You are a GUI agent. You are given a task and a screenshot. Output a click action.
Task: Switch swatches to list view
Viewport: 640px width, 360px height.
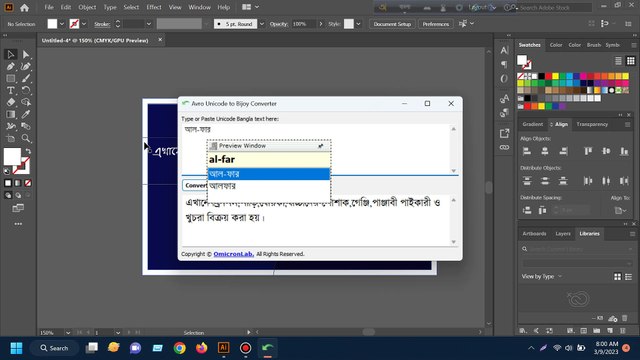click(x=618, y=61)
